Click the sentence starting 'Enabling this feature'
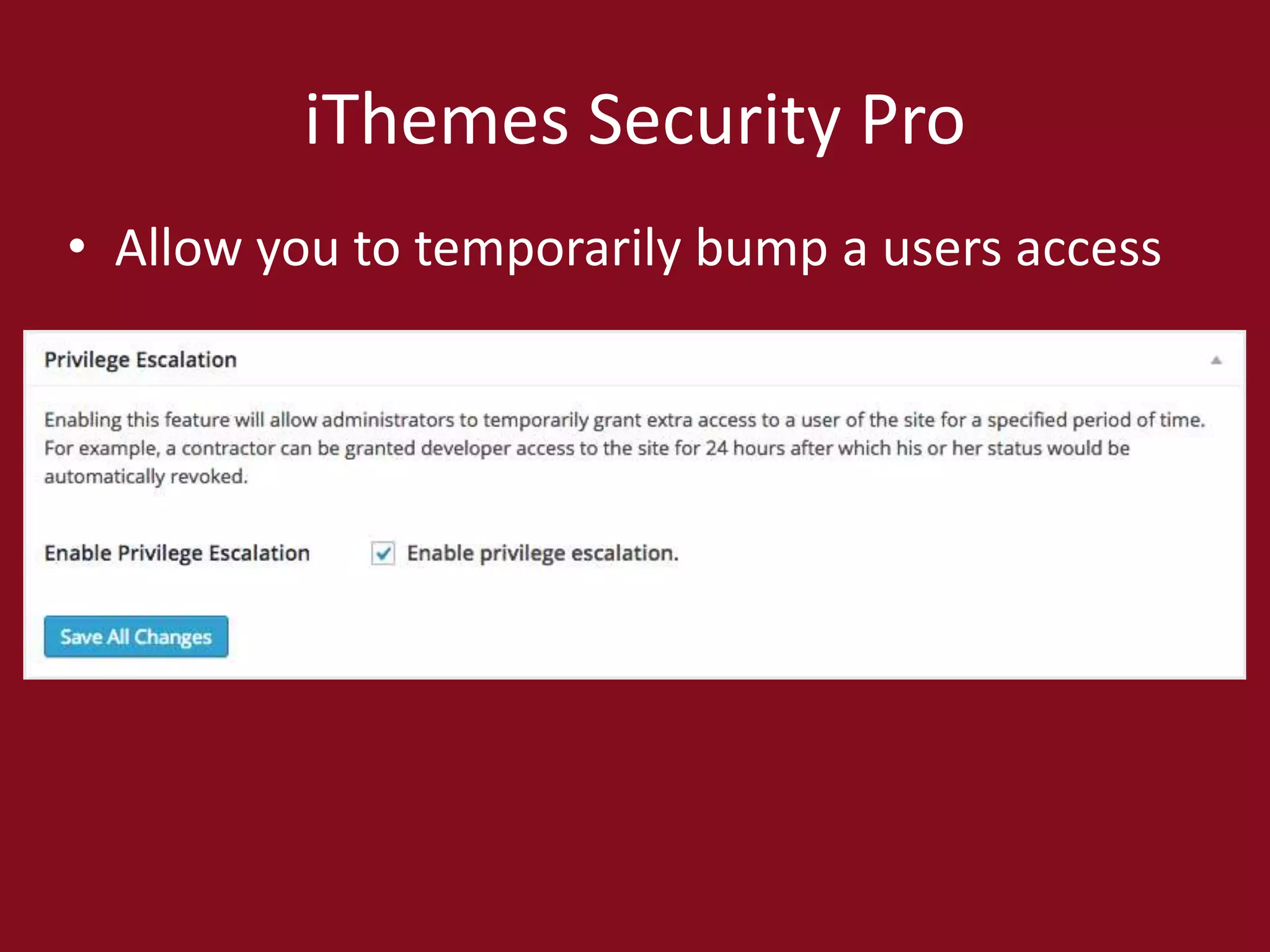This screenshot has width=1270, height=952. (624, 420)
